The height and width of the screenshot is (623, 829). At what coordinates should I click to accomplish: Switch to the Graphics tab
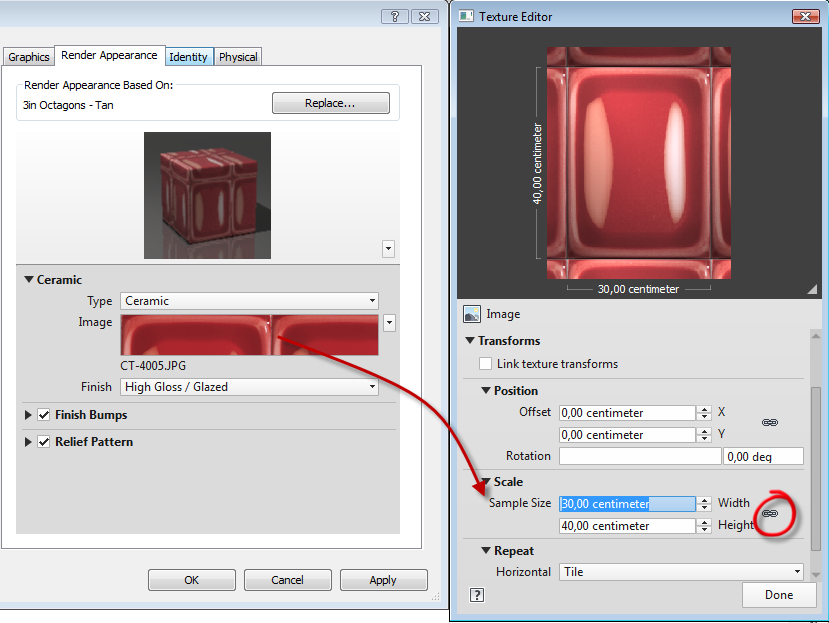click(x=28, y=57)
